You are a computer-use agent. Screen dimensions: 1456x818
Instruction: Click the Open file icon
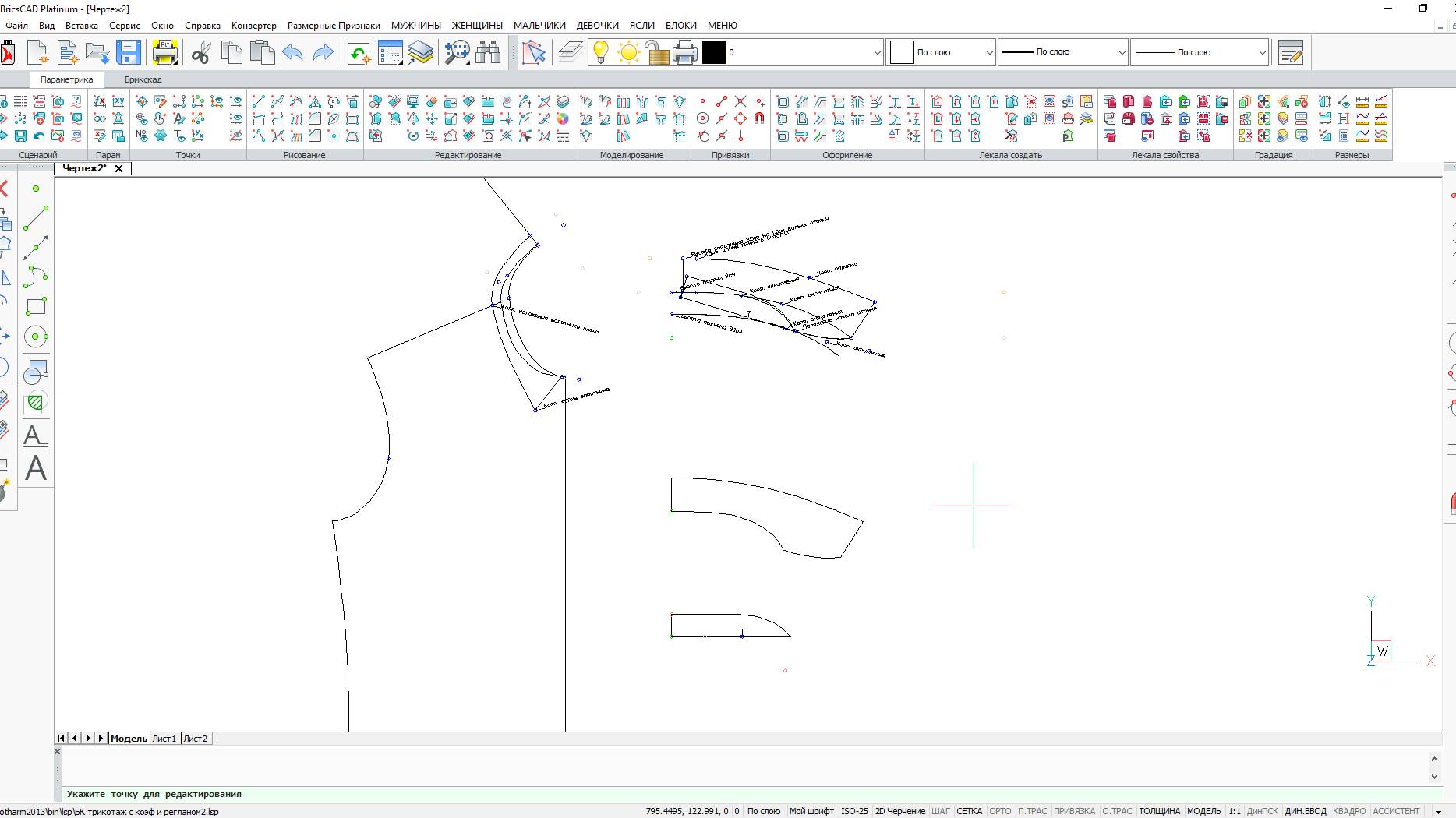[98, 52]
